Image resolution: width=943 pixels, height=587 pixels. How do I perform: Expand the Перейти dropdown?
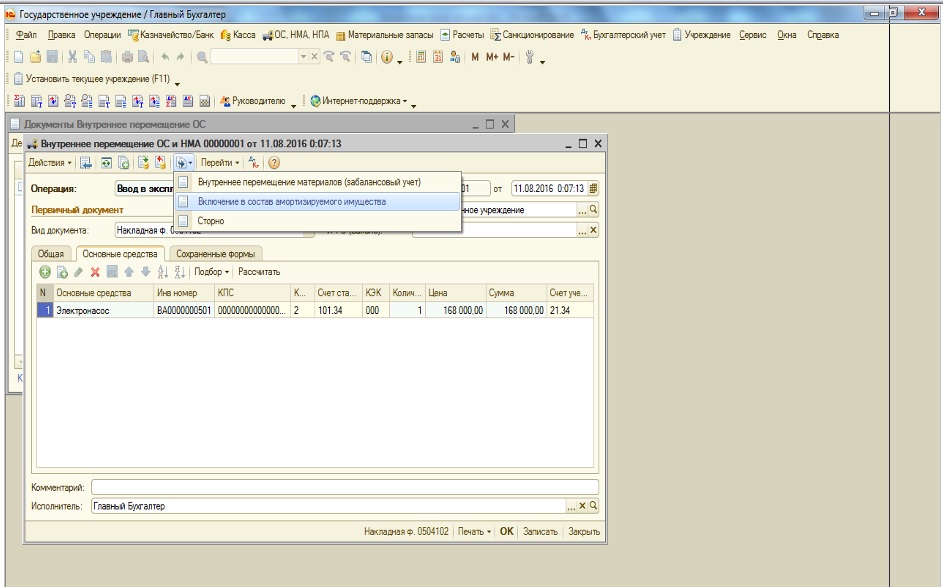pos(219,163)
